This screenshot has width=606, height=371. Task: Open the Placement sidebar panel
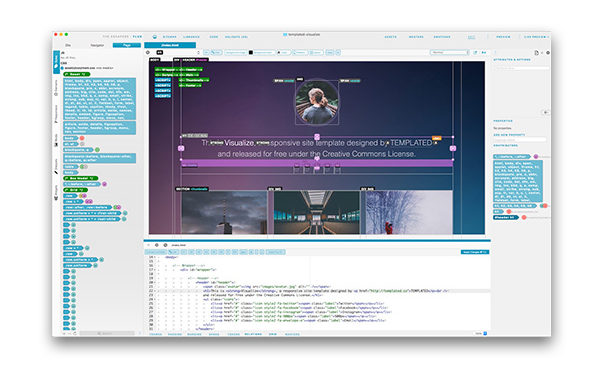point(56,114)
